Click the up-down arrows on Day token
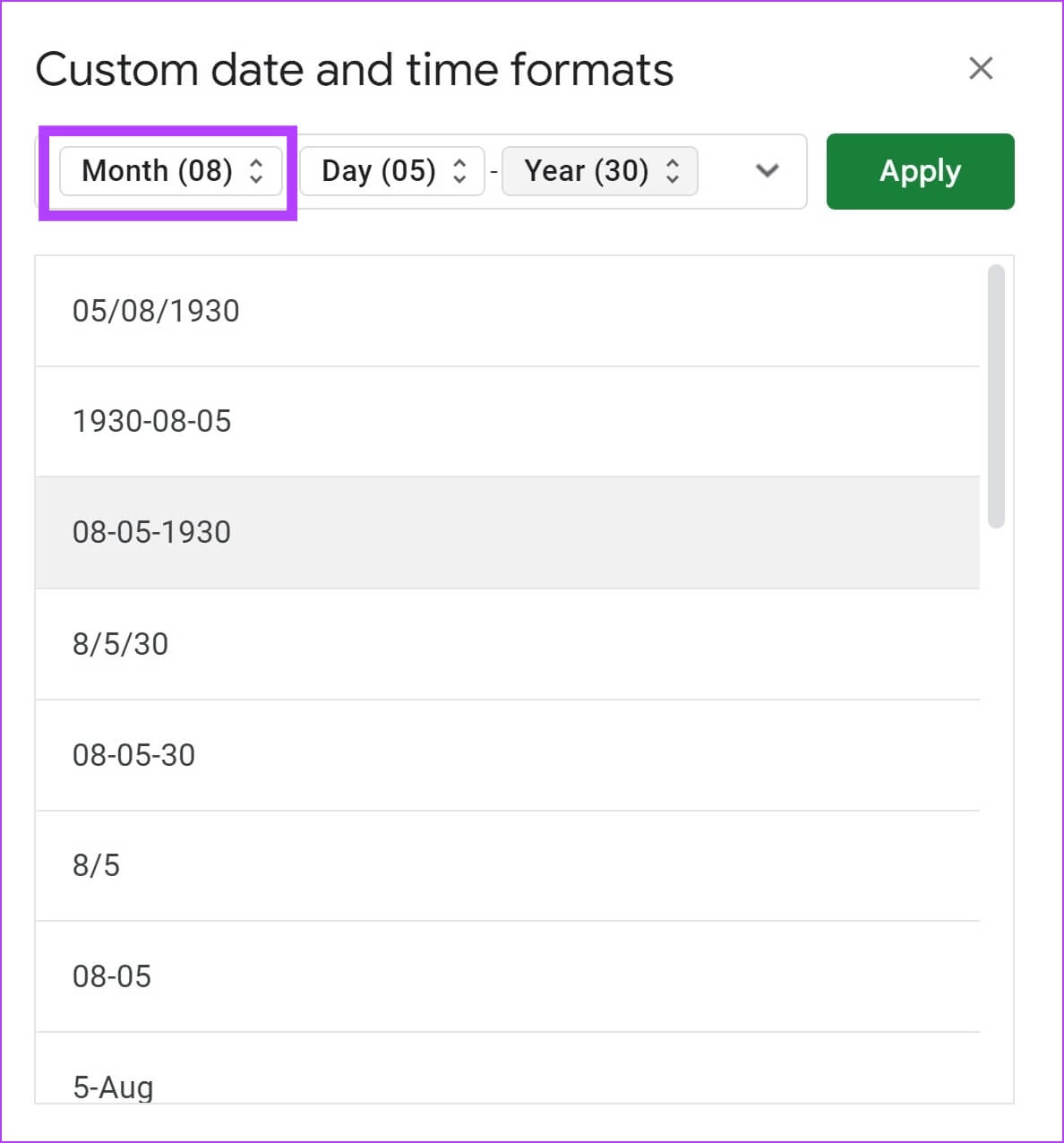This screenshot has width=1064, height=1143. pyautogui.click(x=459, y=171)
